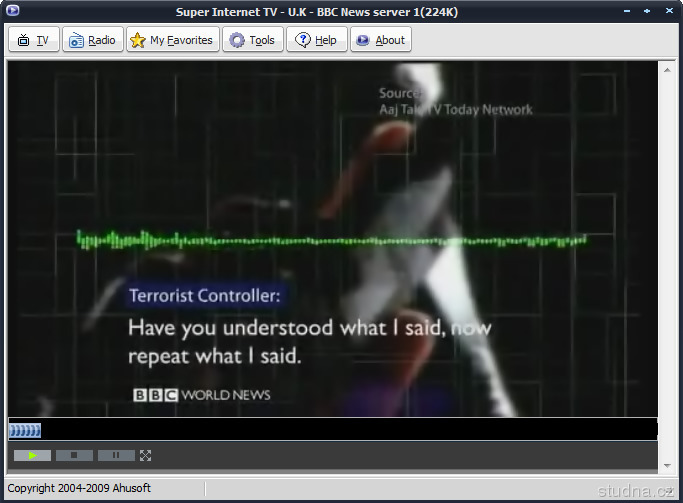Open the Help menu

(316, 40)
